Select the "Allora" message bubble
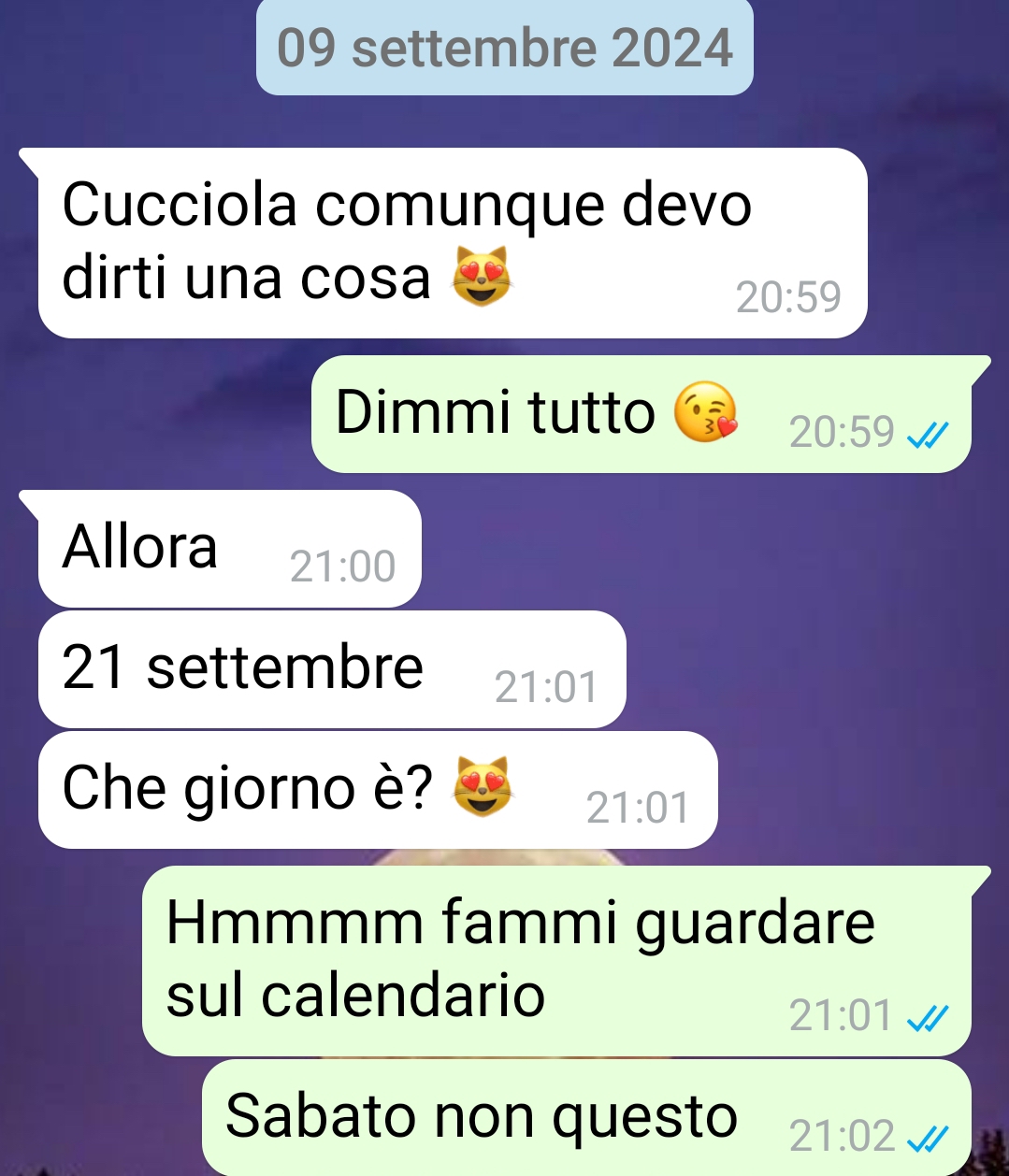1009x1176 pixels. point(229,549)
